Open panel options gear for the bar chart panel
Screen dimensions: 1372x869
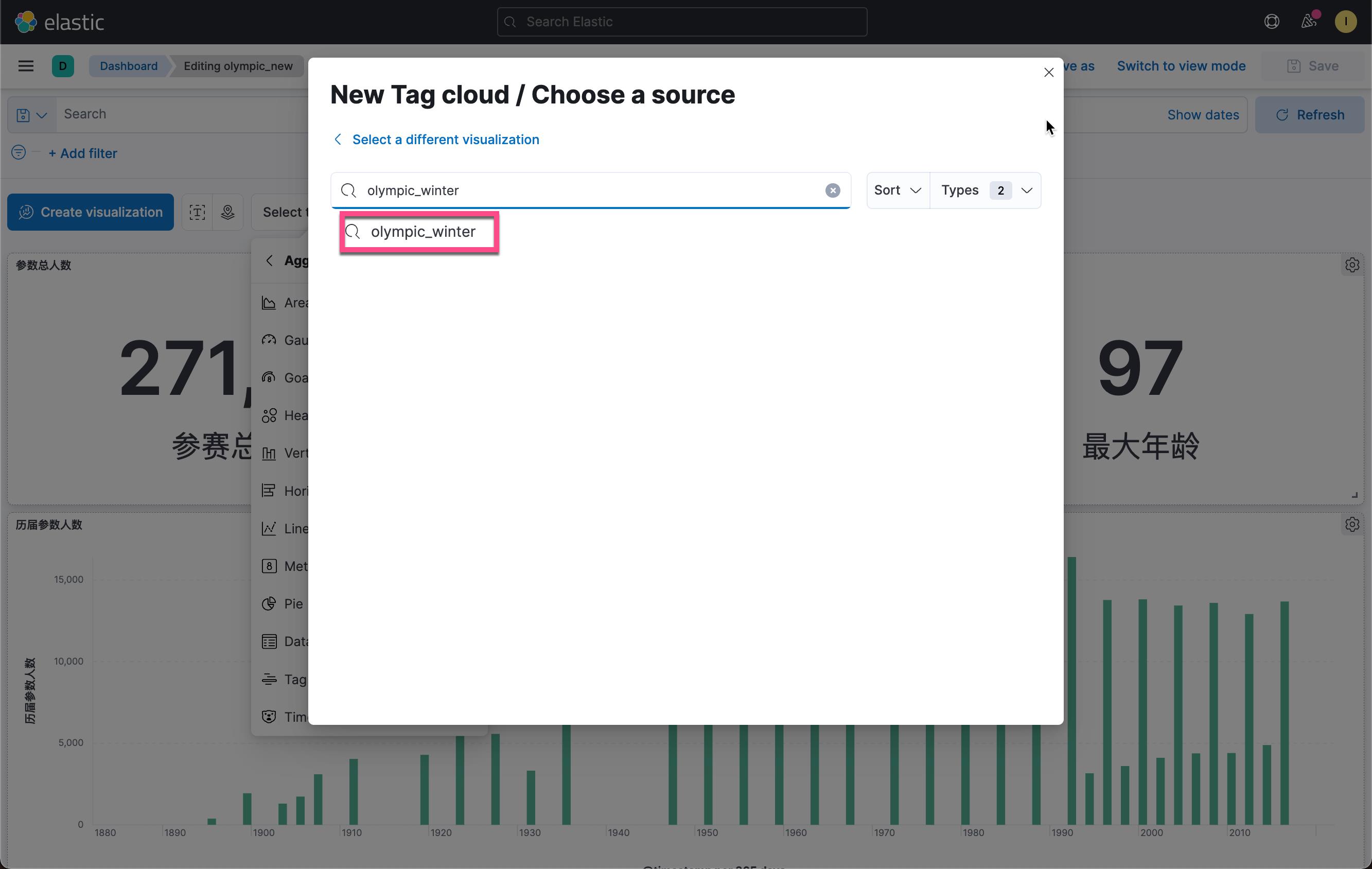point(1352,524)
